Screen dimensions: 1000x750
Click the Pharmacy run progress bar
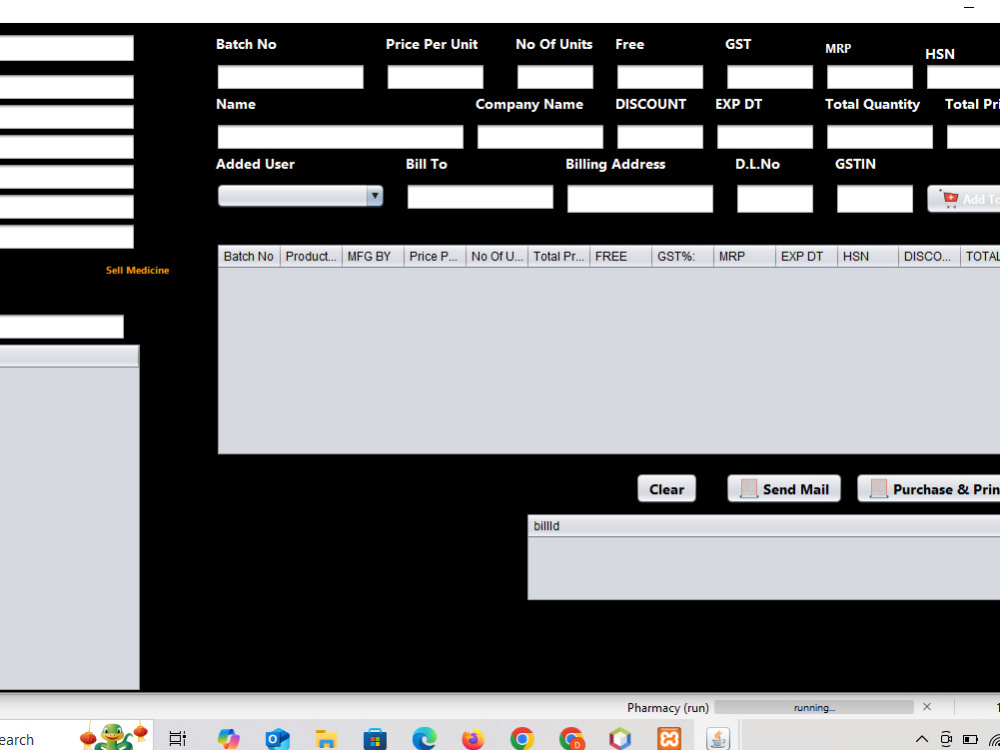[x=814, y=707]
